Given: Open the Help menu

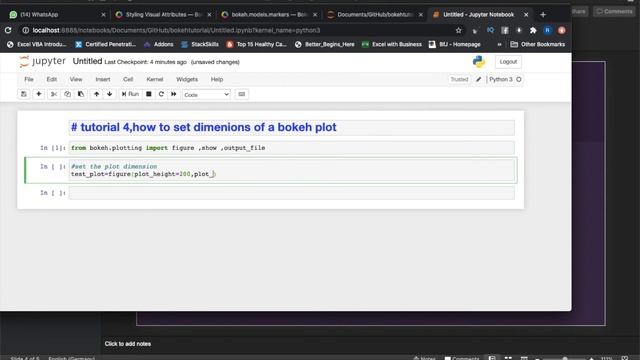Looking at the screenshot, I should 217,79.
